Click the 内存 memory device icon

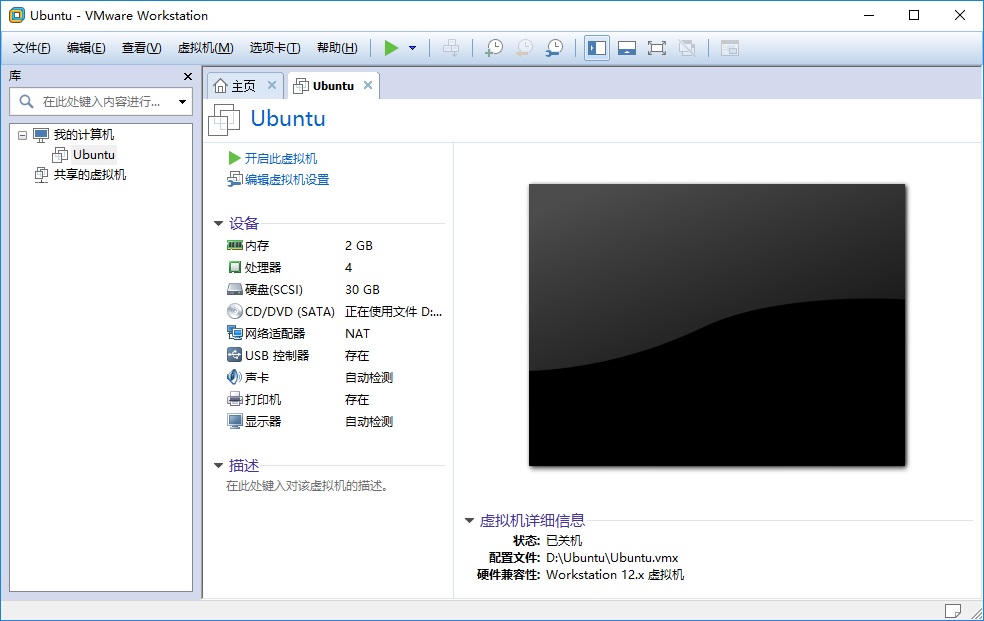click(x=235, y=245)
